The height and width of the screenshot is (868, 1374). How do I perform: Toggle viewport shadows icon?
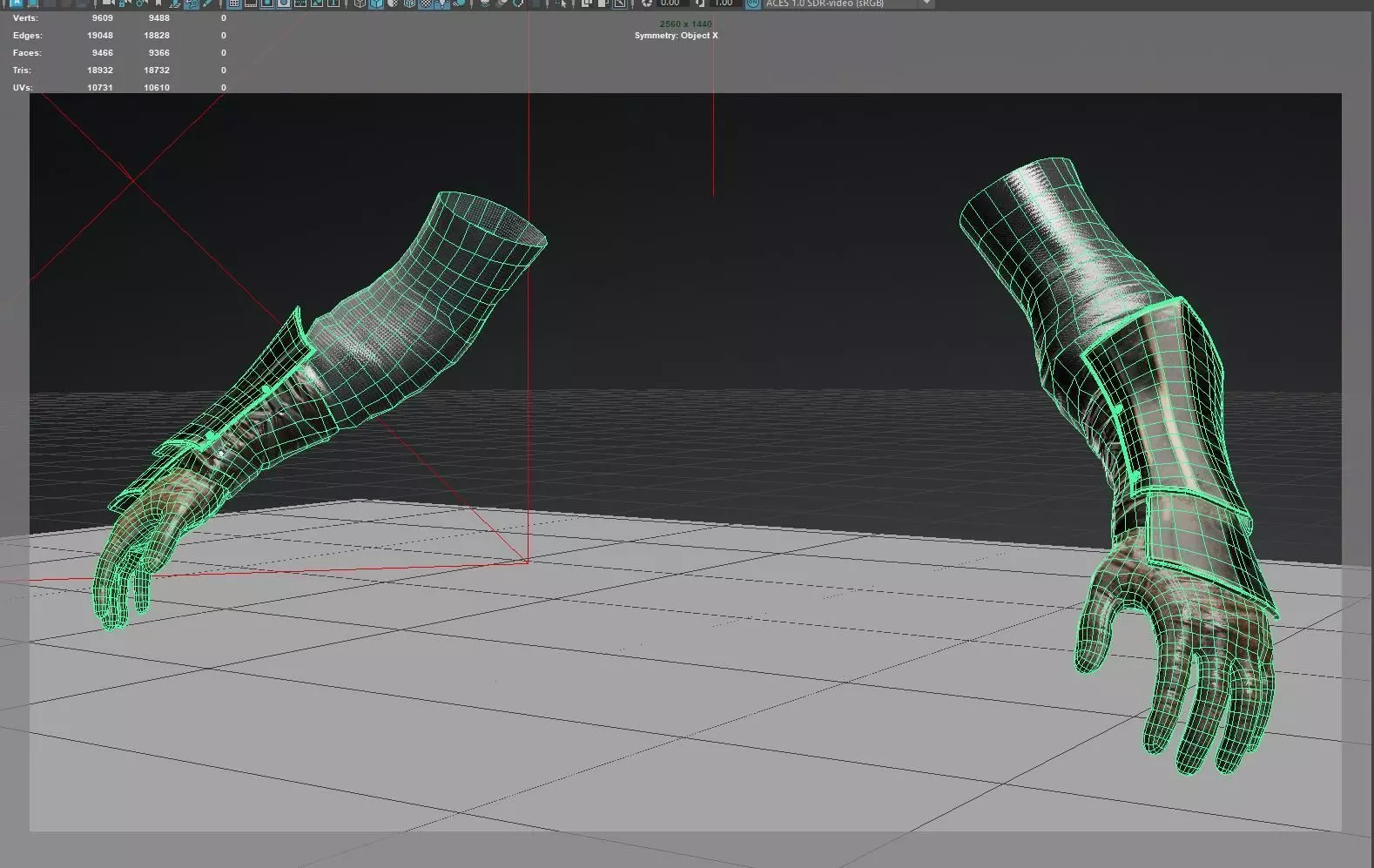[x=460, y=3]
